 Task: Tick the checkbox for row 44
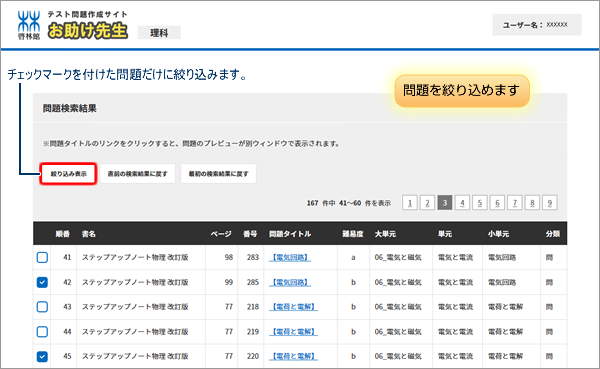[42, 331]
